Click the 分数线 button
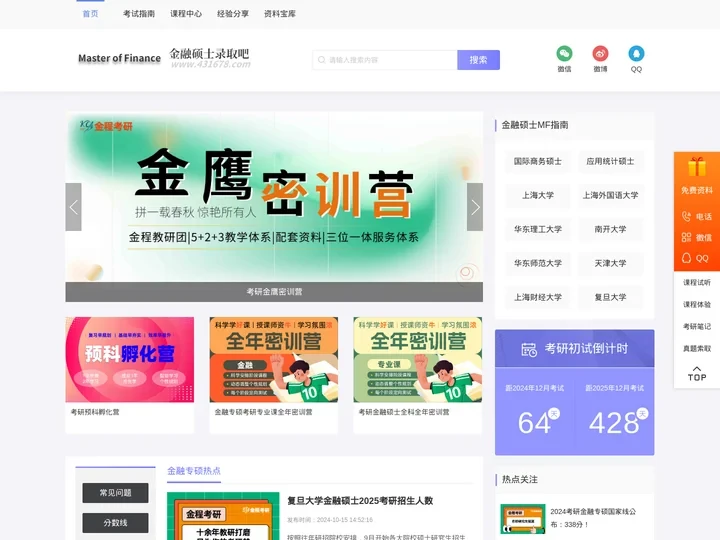This screenshot has width=720, height=540. click(115, 523)
